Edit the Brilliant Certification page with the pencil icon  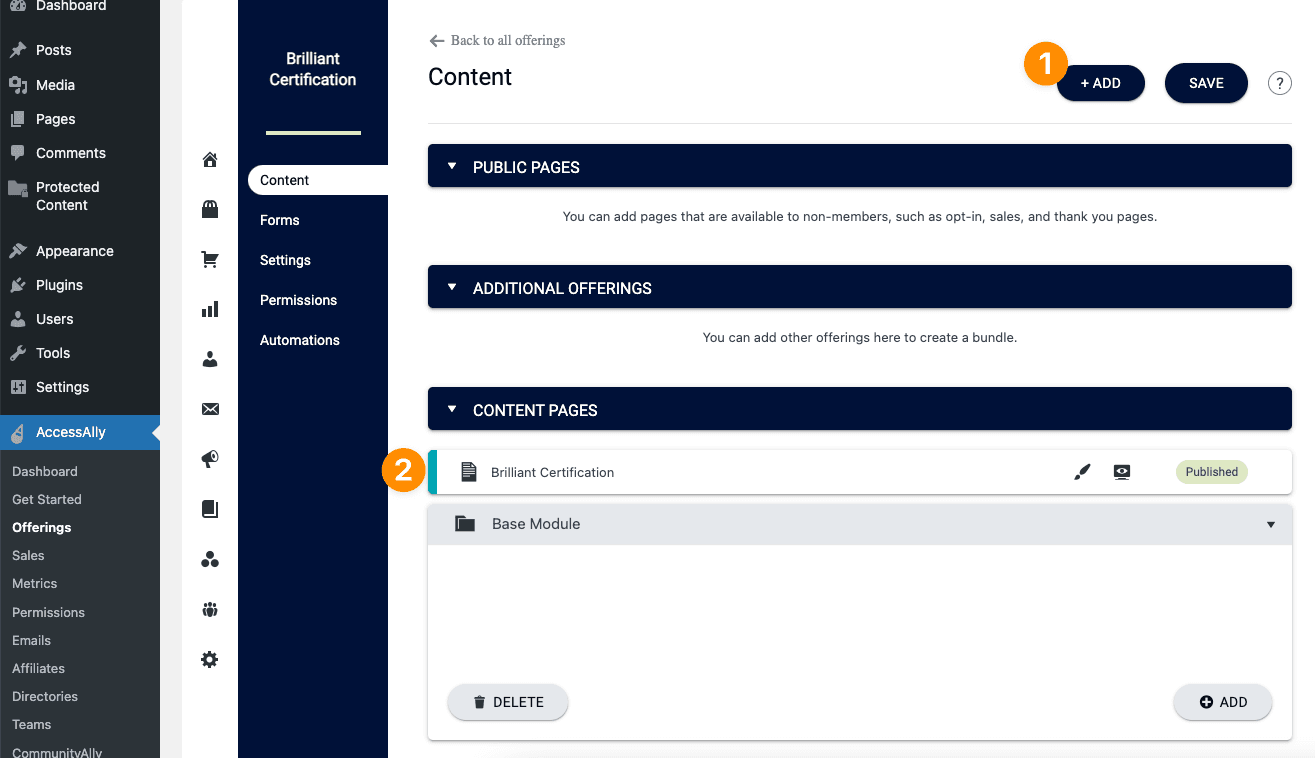point(1082,471)
